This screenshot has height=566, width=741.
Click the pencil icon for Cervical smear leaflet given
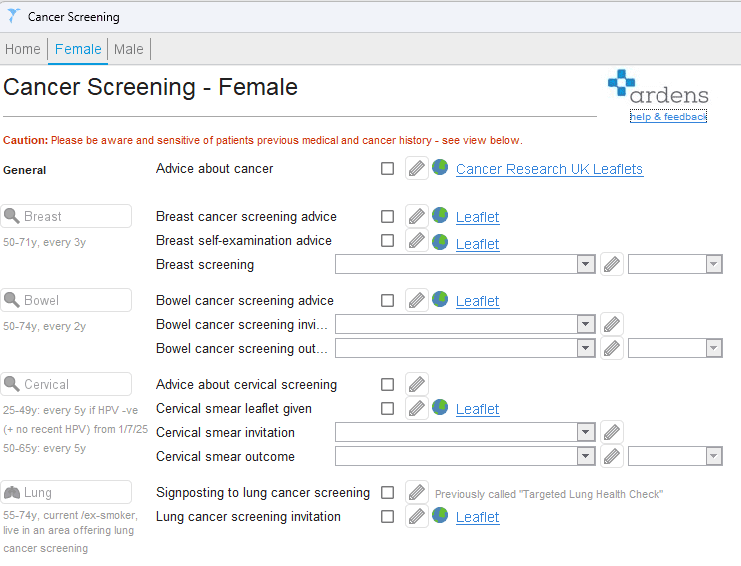tap(416, 408)
